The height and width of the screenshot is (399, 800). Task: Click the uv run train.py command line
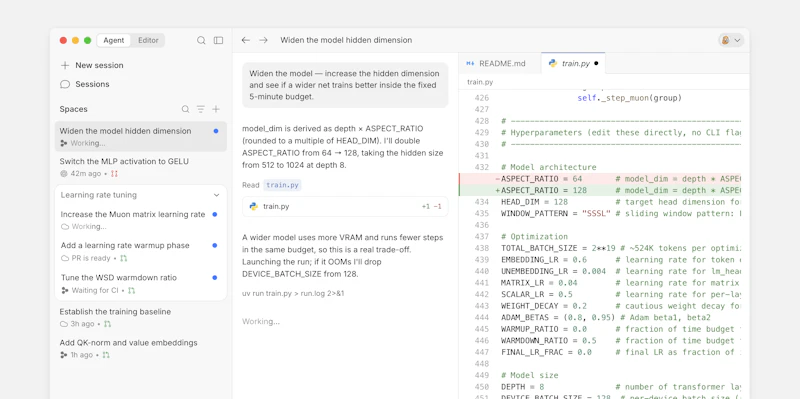click(293, 293)
